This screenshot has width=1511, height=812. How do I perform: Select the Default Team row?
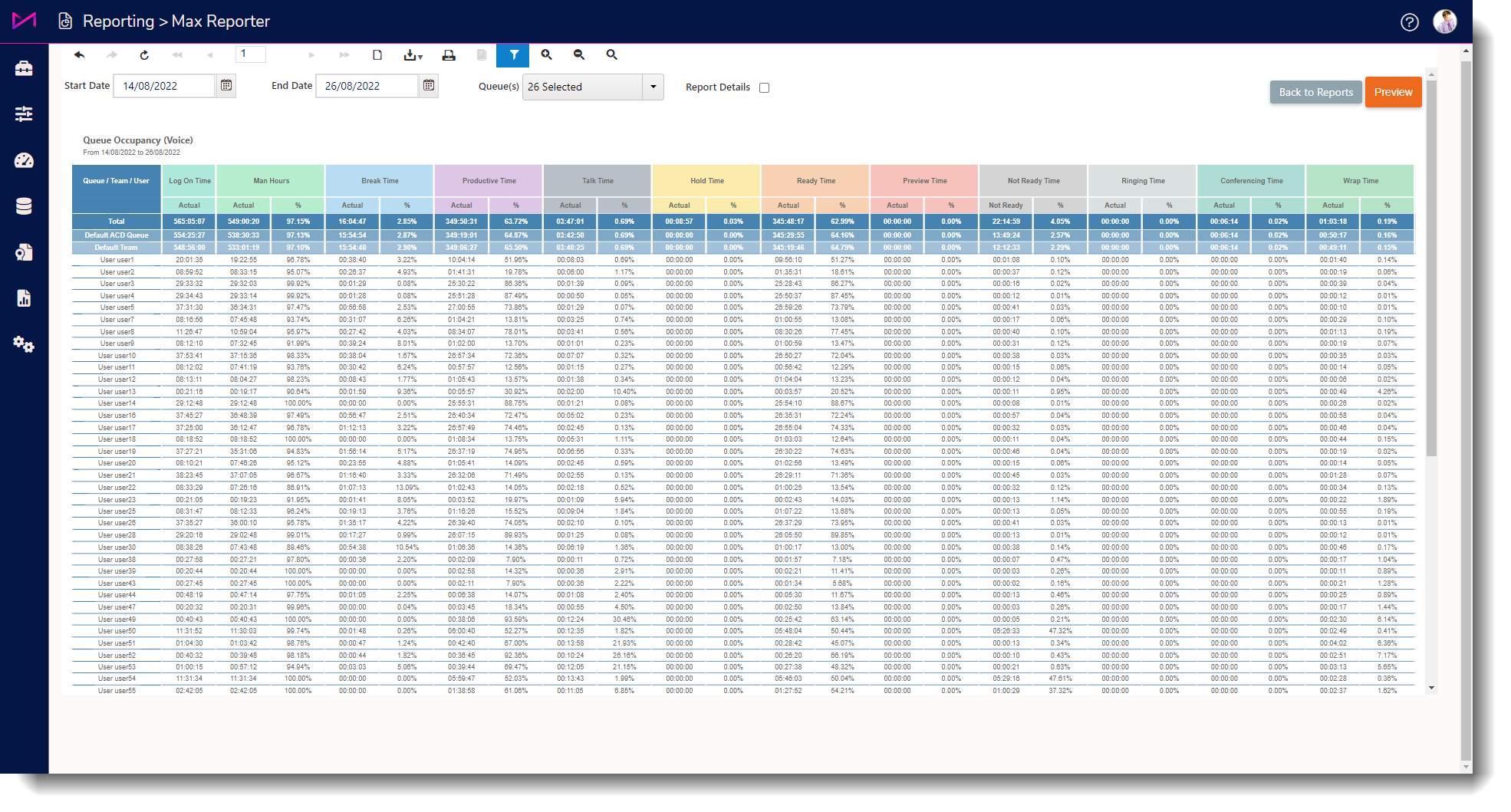pyautogui.click(x=117, y=248)
